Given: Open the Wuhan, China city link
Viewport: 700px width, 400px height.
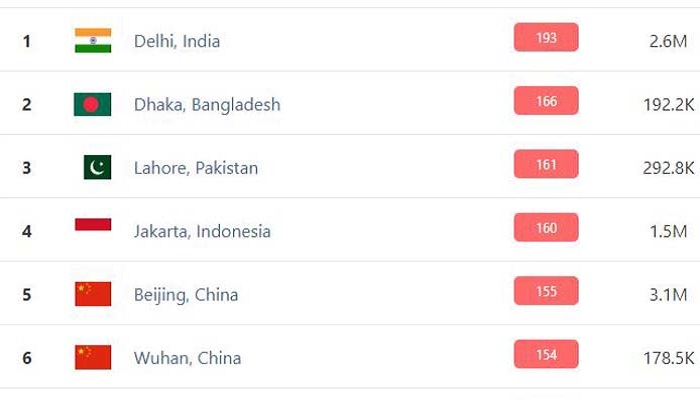Looking at the screenshot, I should click(188, 358).
